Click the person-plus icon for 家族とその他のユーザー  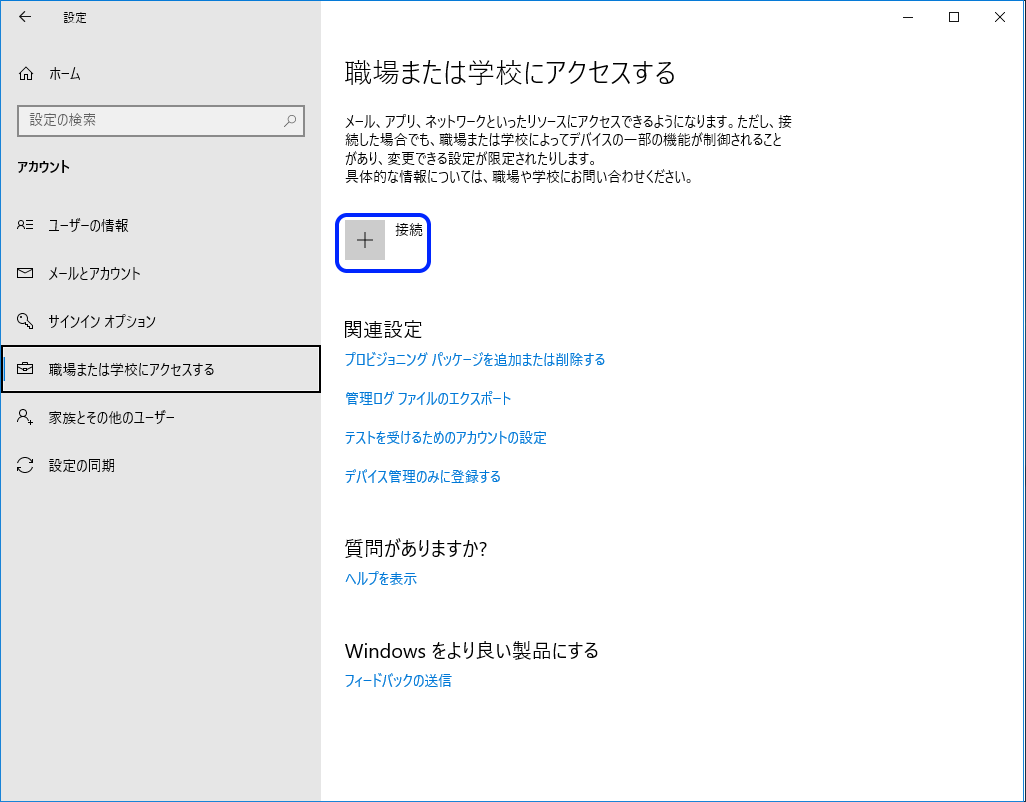(25, 417)
